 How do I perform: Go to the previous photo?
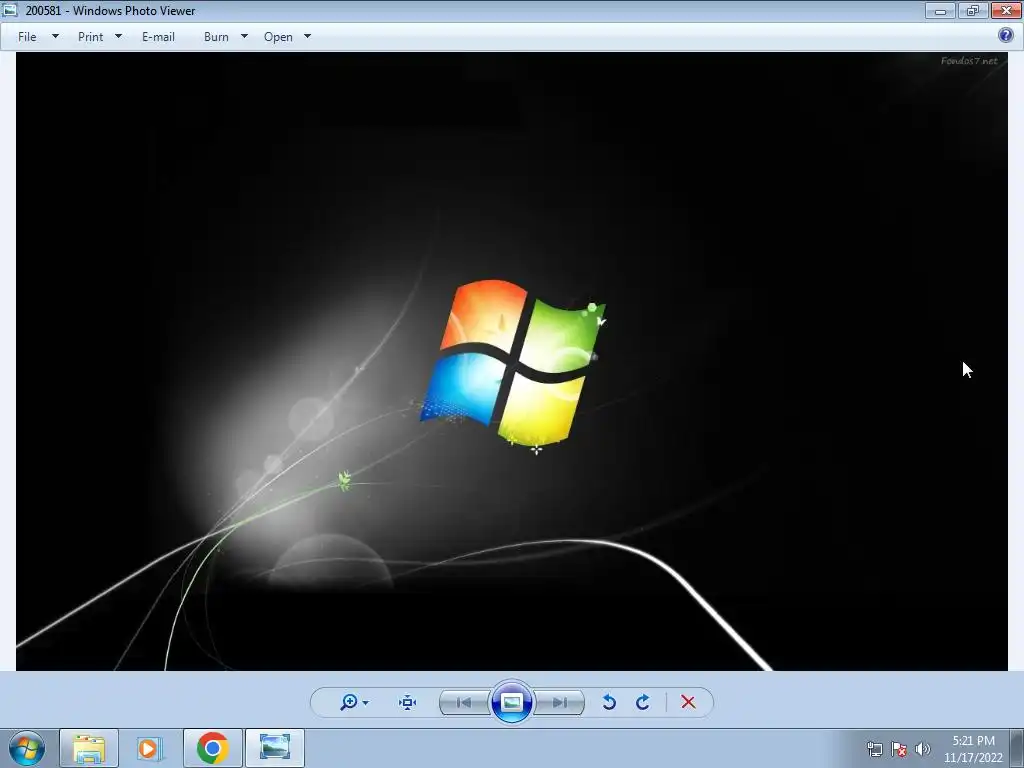[x=464, y=703]
